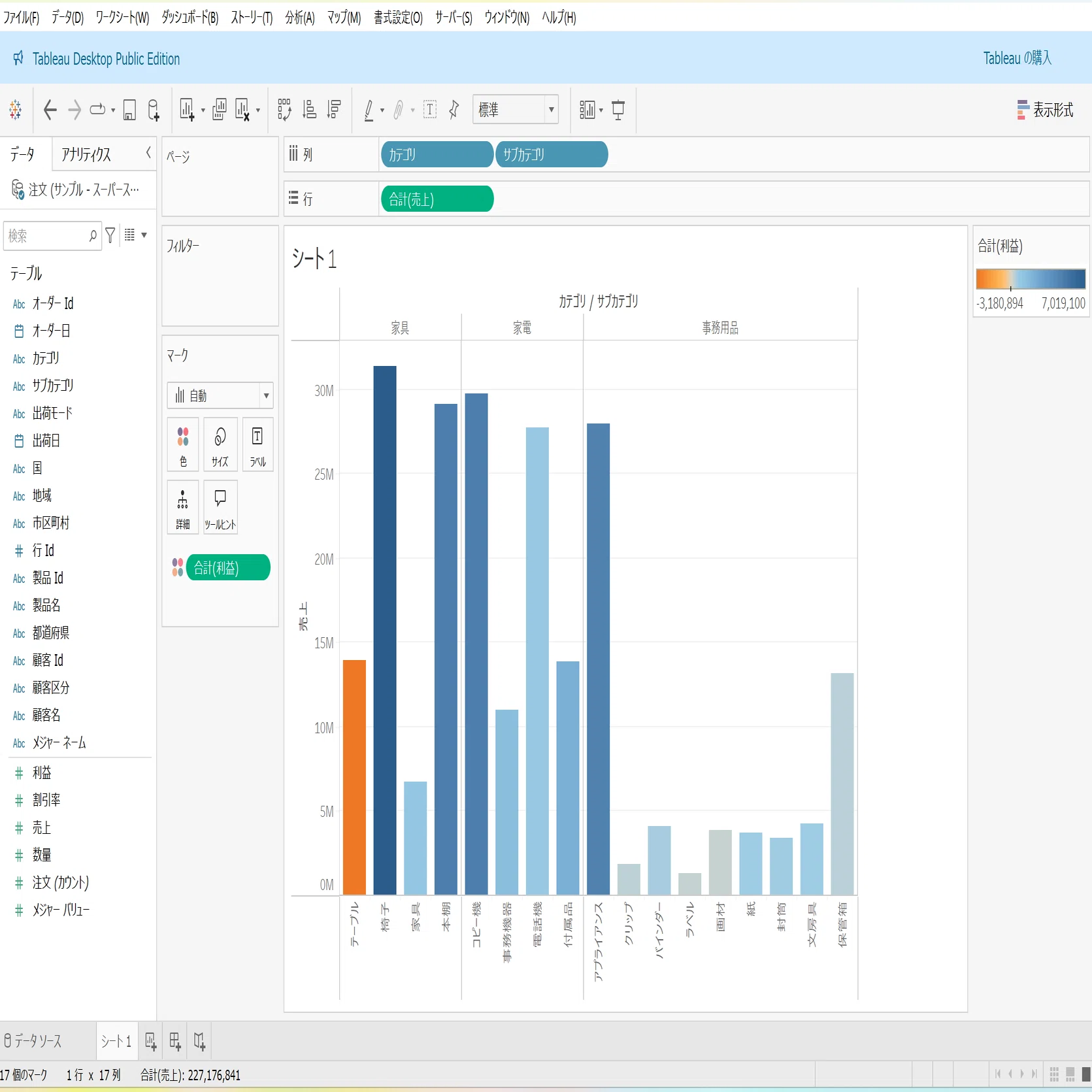Click the Undo back arrow
Image resolution: width=1092 pixels, height=1092 pixels.
pyautogui.click(x=50, y=110)
